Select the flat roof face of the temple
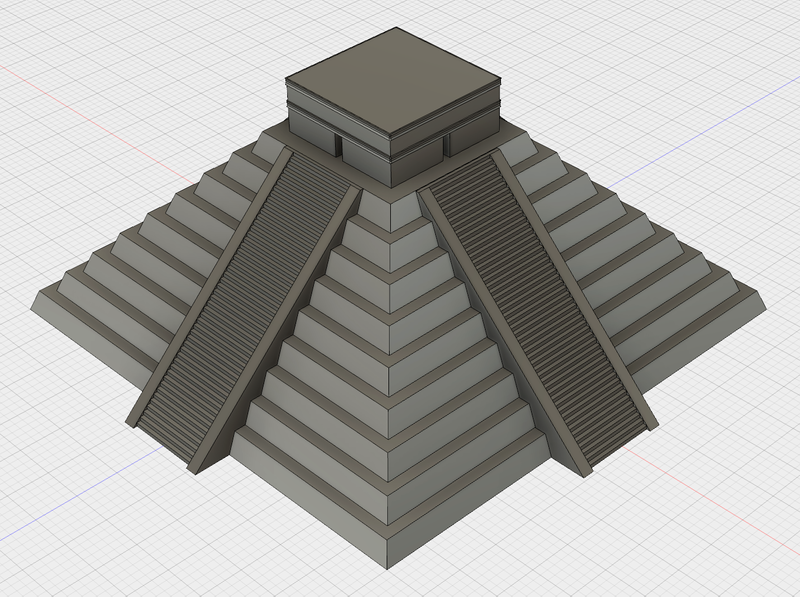Viewport: 800px width, 597px height. coord(393,80)
